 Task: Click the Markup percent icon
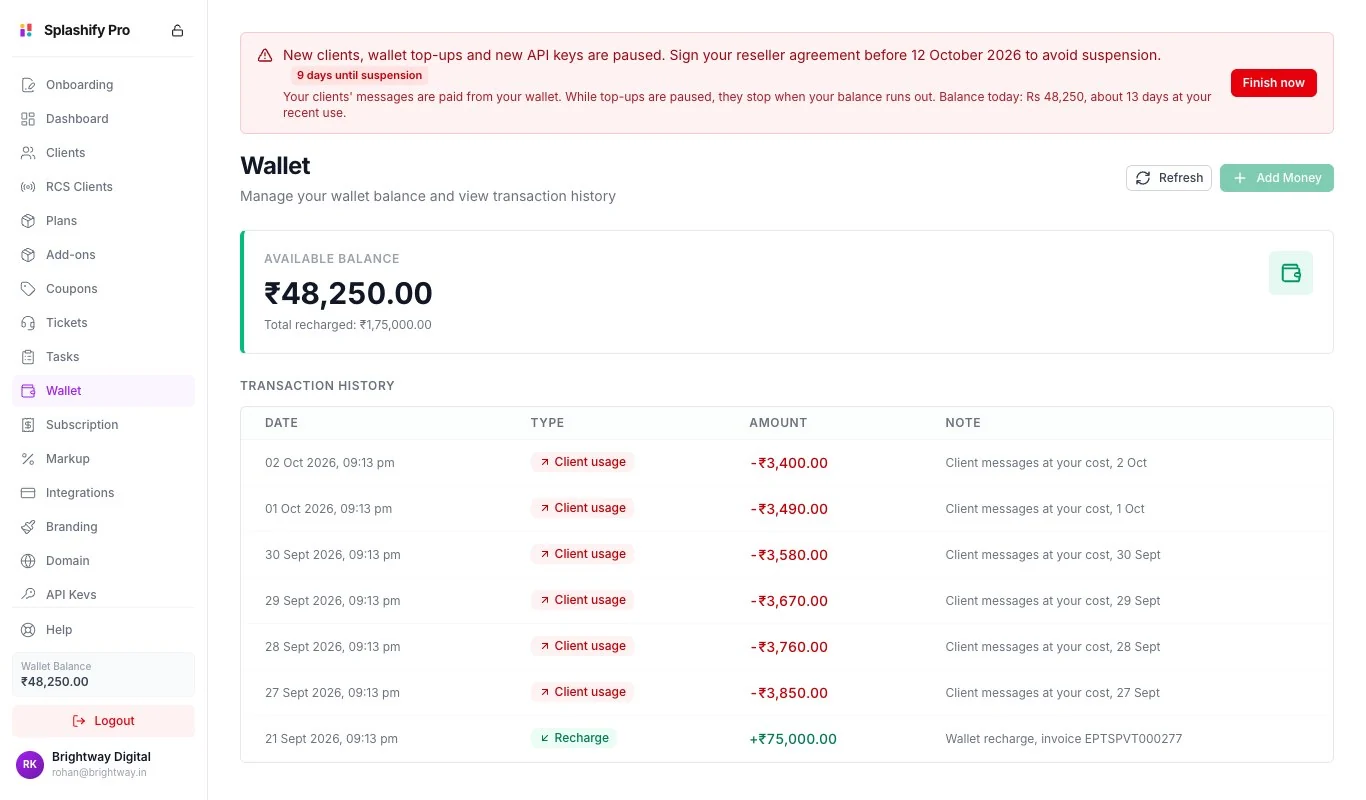point(28,459)
